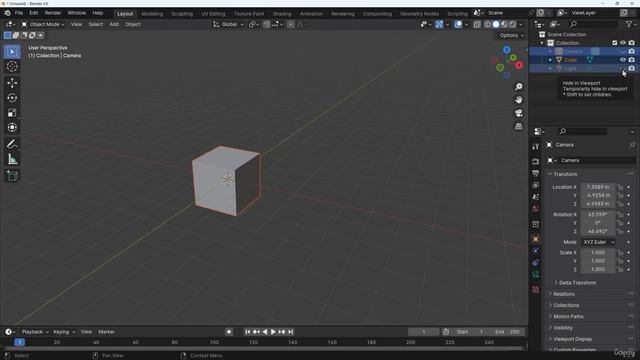
Task: Activate the Transform tool
Action: click(12, 127)
